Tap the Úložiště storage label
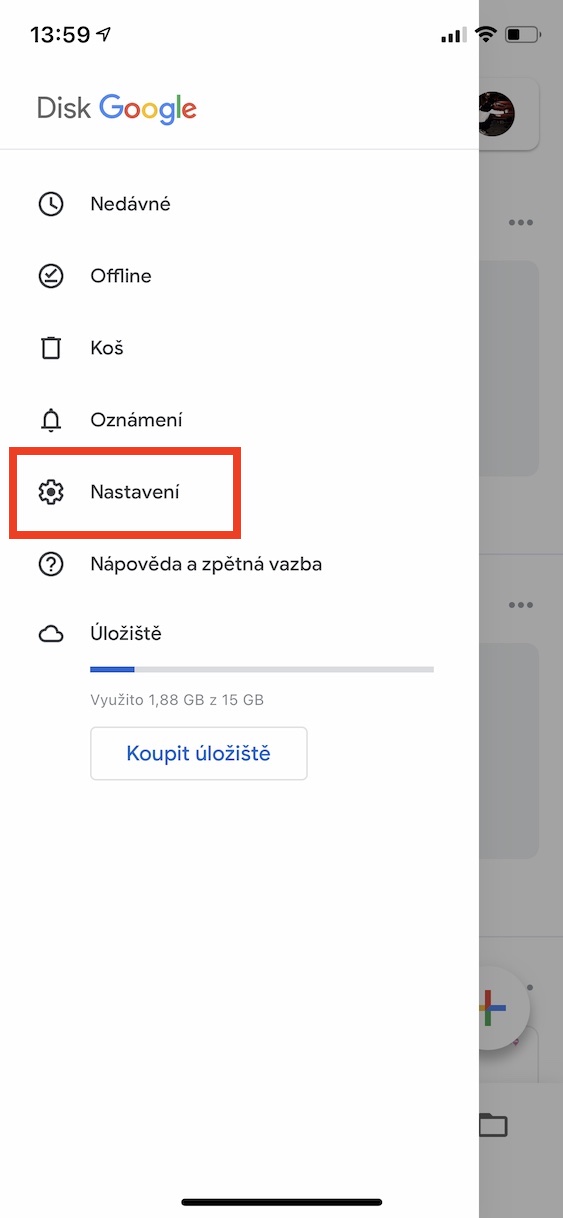This screenshot has height=1218, width=563. pyautogui.click(x=126, y=634)
